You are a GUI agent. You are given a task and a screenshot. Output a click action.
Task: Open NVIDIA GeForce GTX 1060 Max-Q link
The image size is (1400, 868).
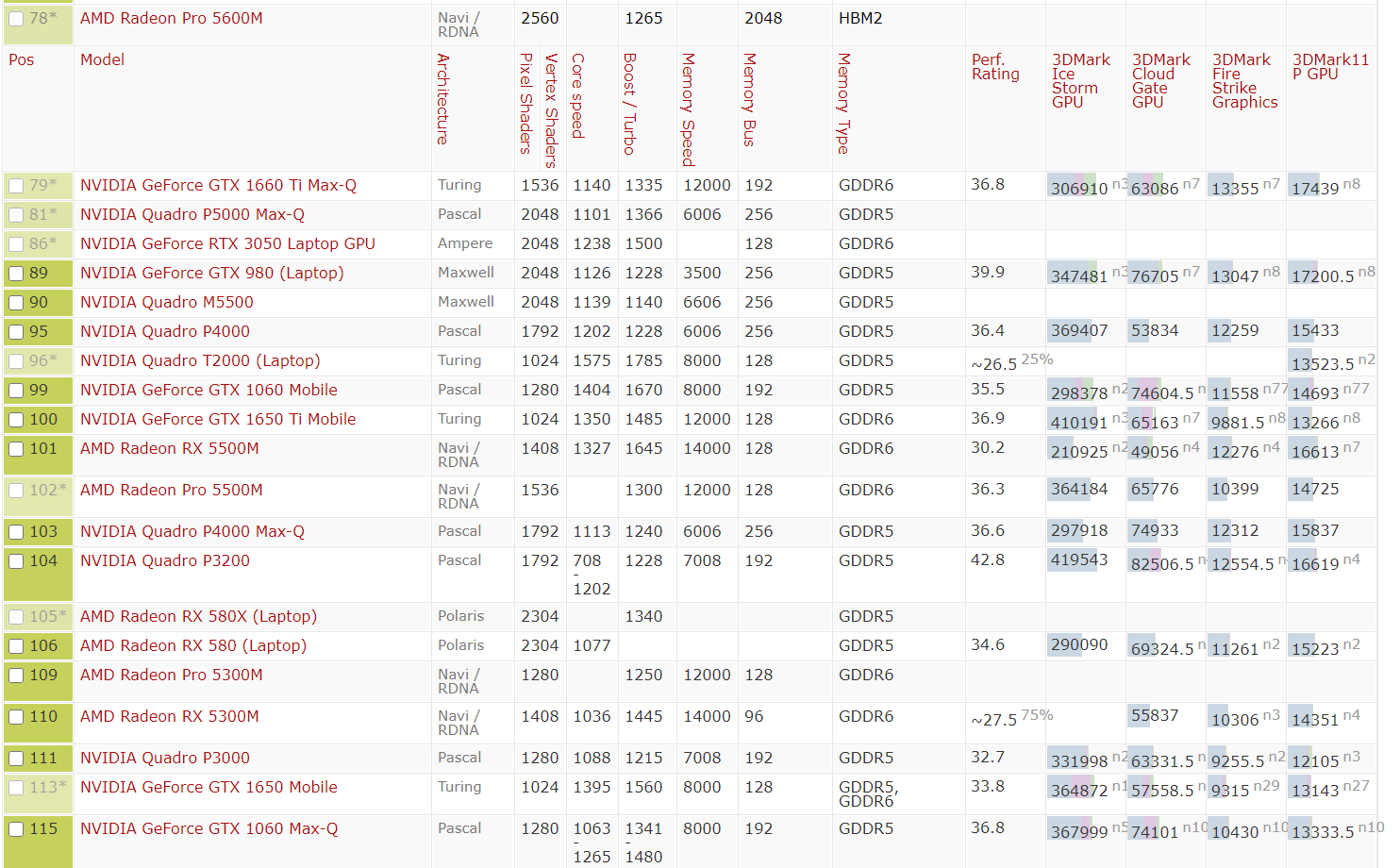click(x=208, y=828)
